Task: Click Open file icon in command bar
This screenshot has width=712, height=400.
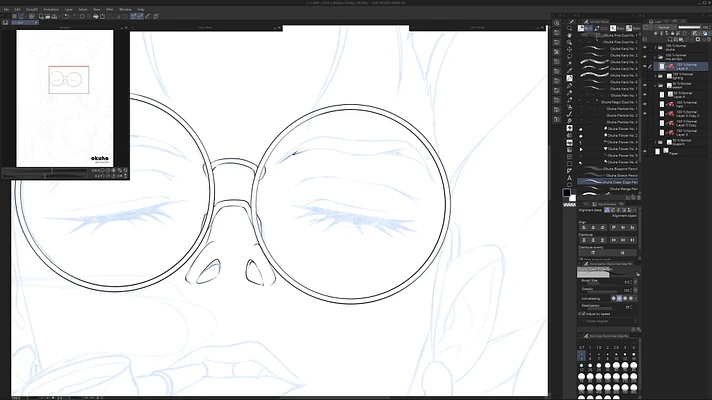Action: 47,16
